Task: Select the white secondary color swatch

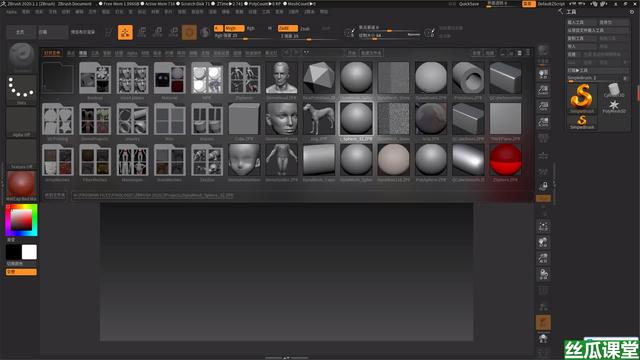Action: (x=29, y=252)
